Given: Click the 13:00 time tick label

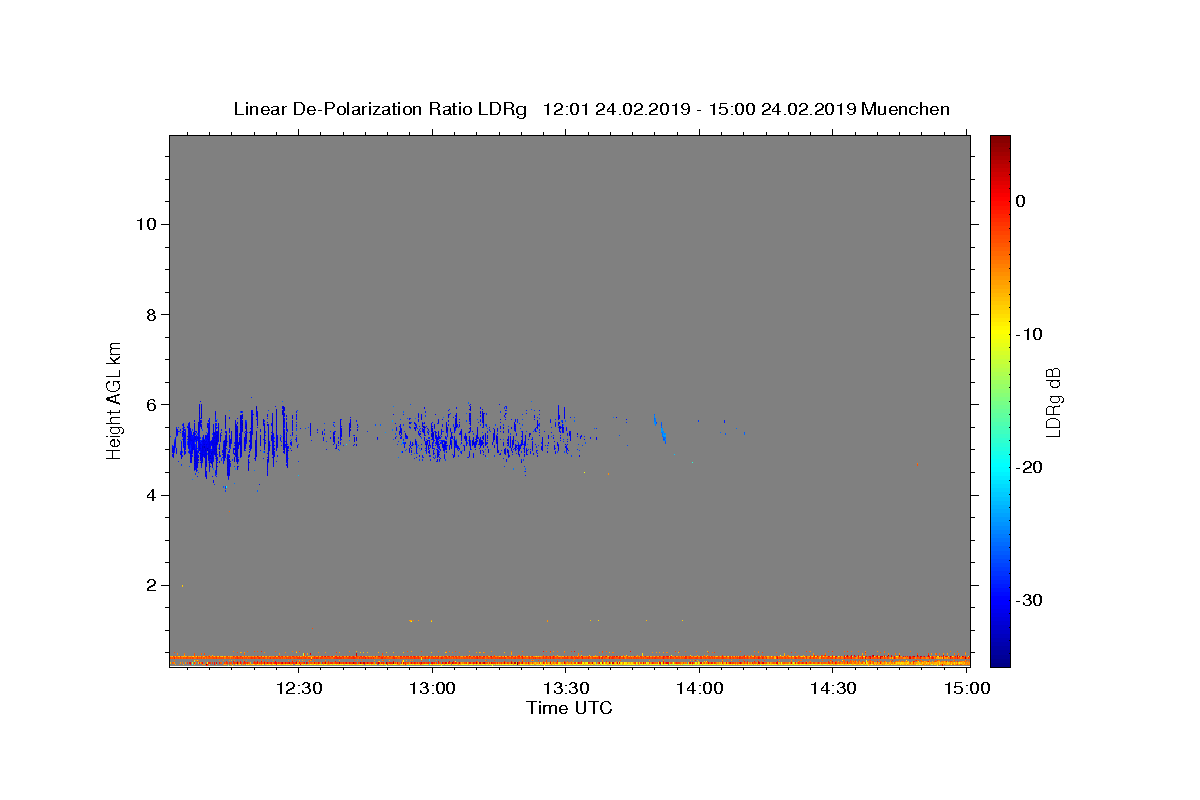Looking at the screenshot, I should tap(433, 688).
